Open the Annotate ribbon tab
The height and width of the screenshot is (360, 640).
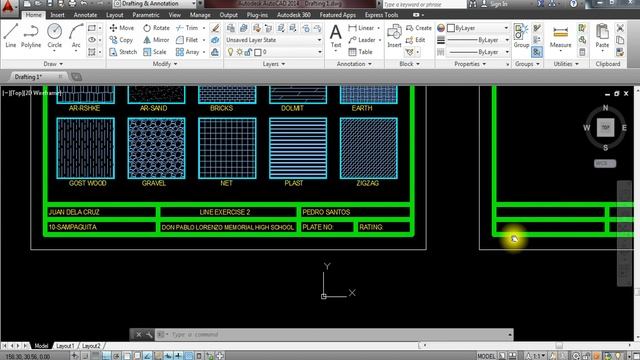coord(85,15)
